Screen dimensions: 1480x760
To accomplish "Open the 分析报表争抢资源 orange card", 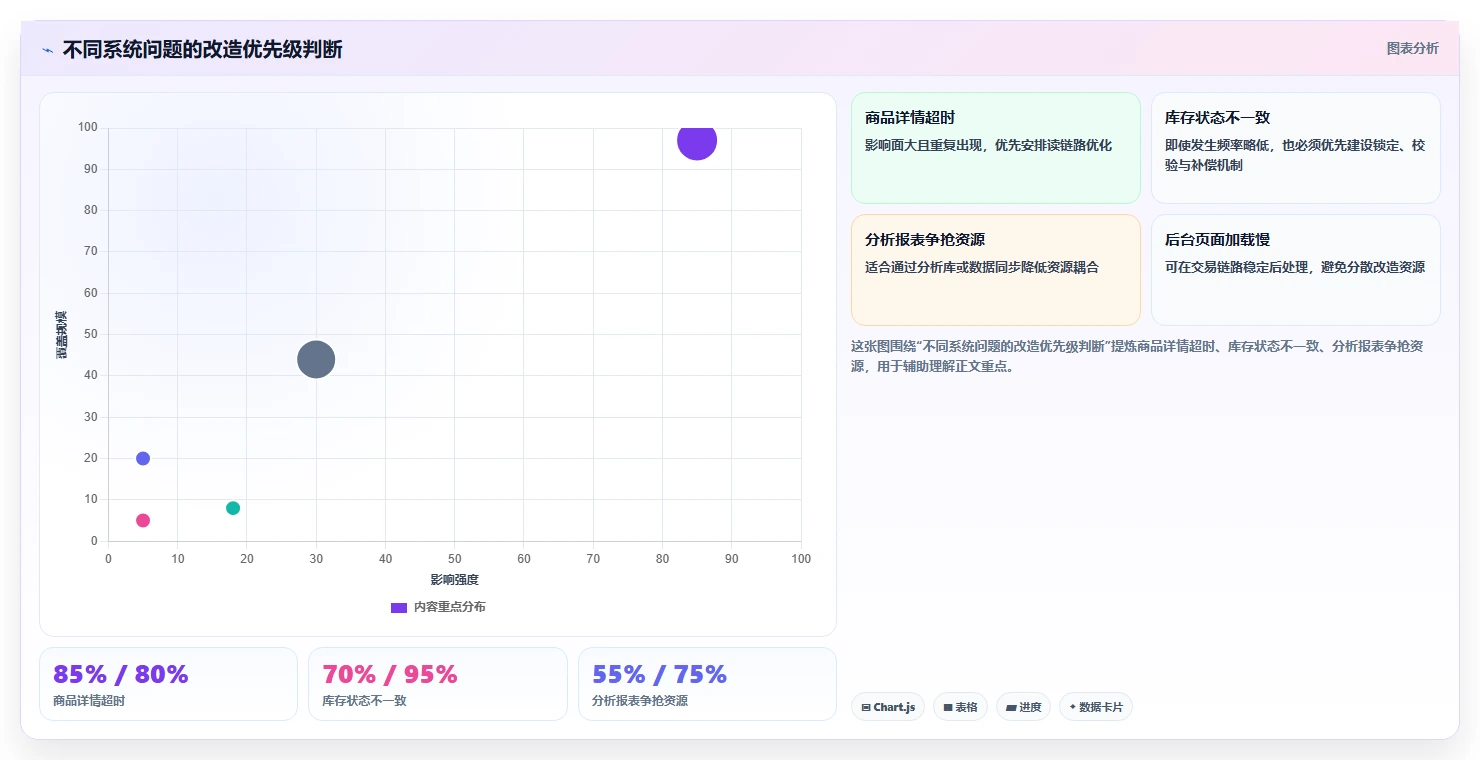I will click(996, 270).
